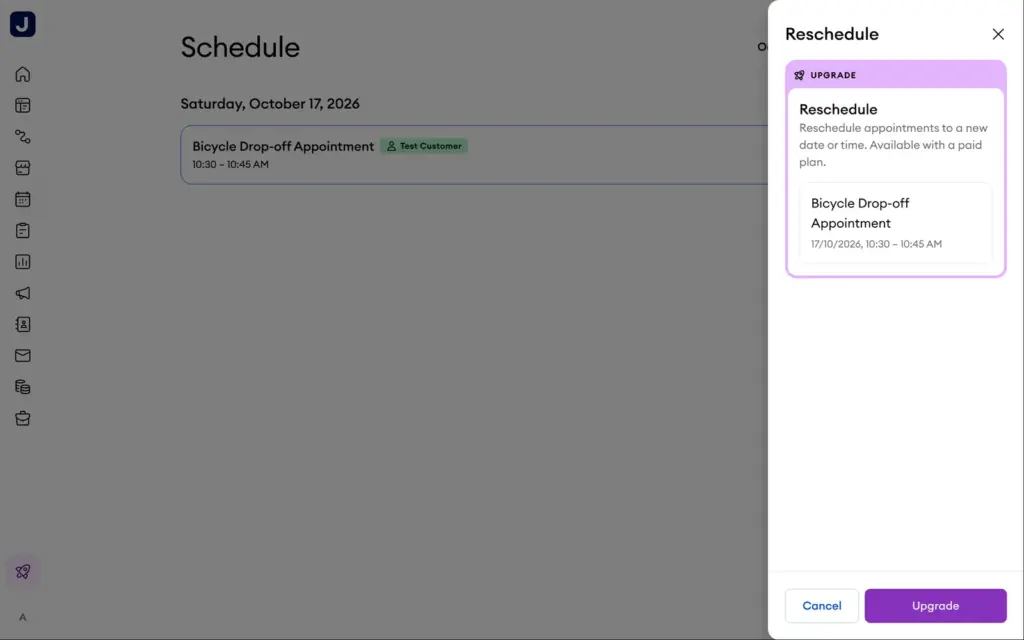Screen dimensions: 1024x640
Task: Select the Bicycle Drop-off Appointment schedule entry
Action: point(474,155)
